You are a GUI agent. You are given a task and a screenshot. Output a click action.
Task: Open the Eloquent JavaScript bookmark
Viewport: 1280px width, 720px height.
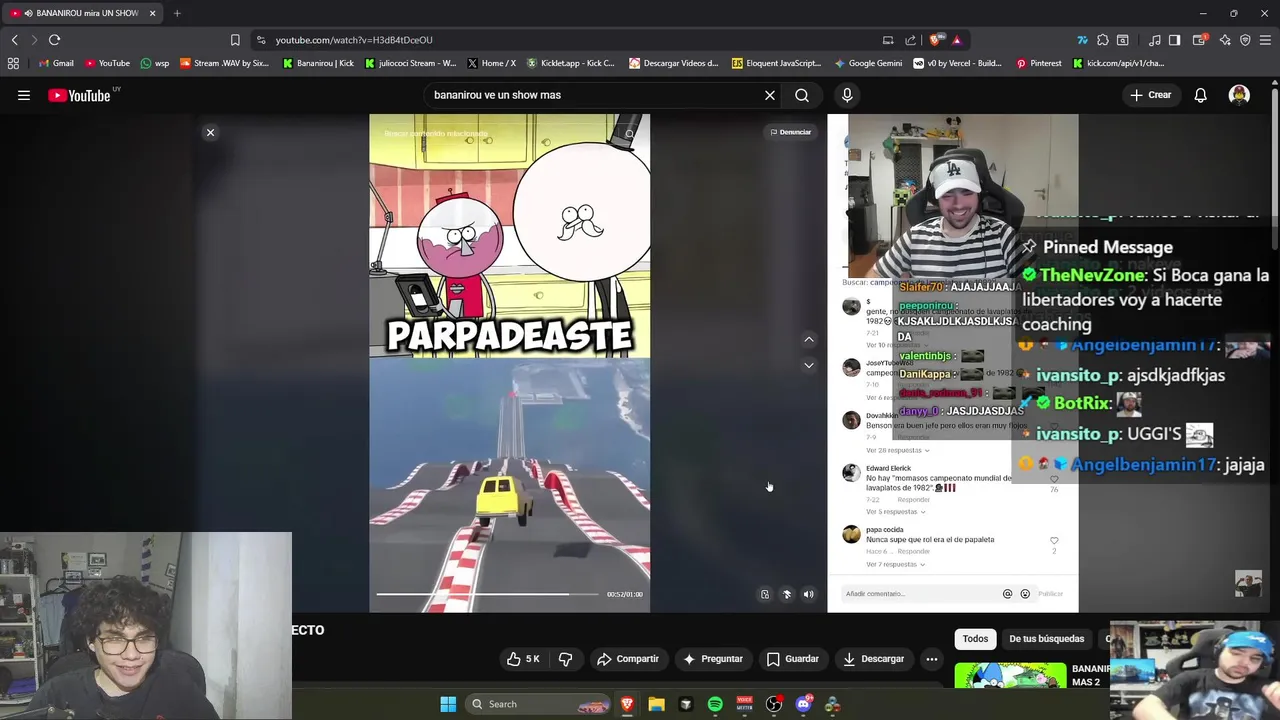pos(777,63)
